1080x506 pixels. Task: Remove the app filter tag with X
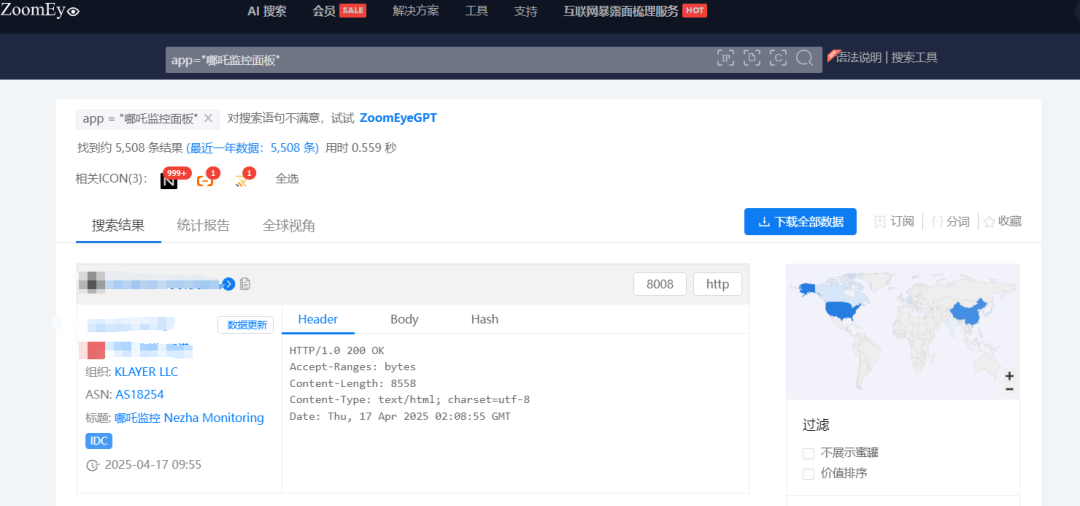208,118
